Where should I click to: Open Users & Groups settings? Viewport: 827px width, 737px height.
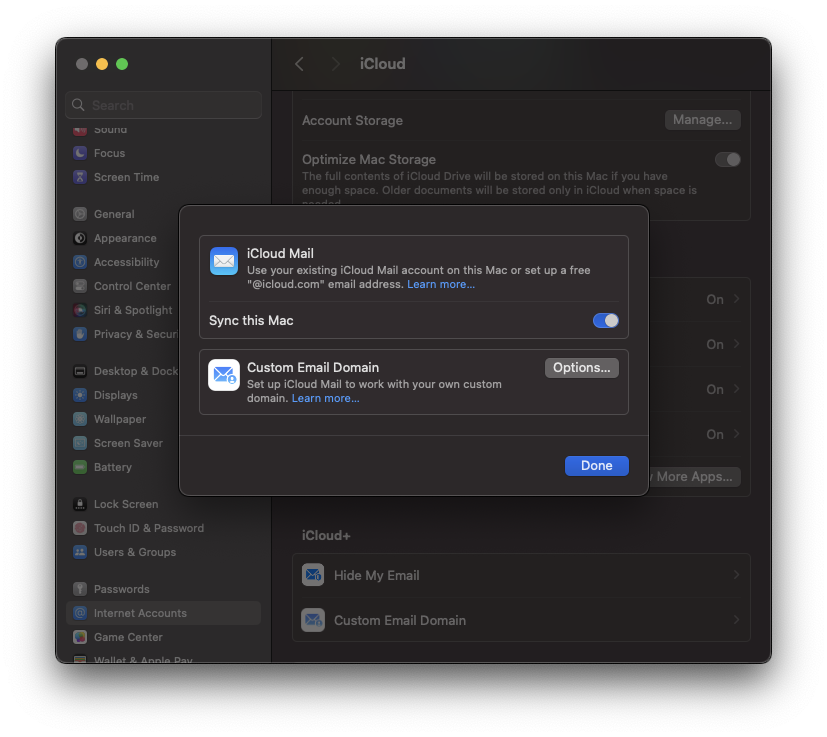pos(164,552)
